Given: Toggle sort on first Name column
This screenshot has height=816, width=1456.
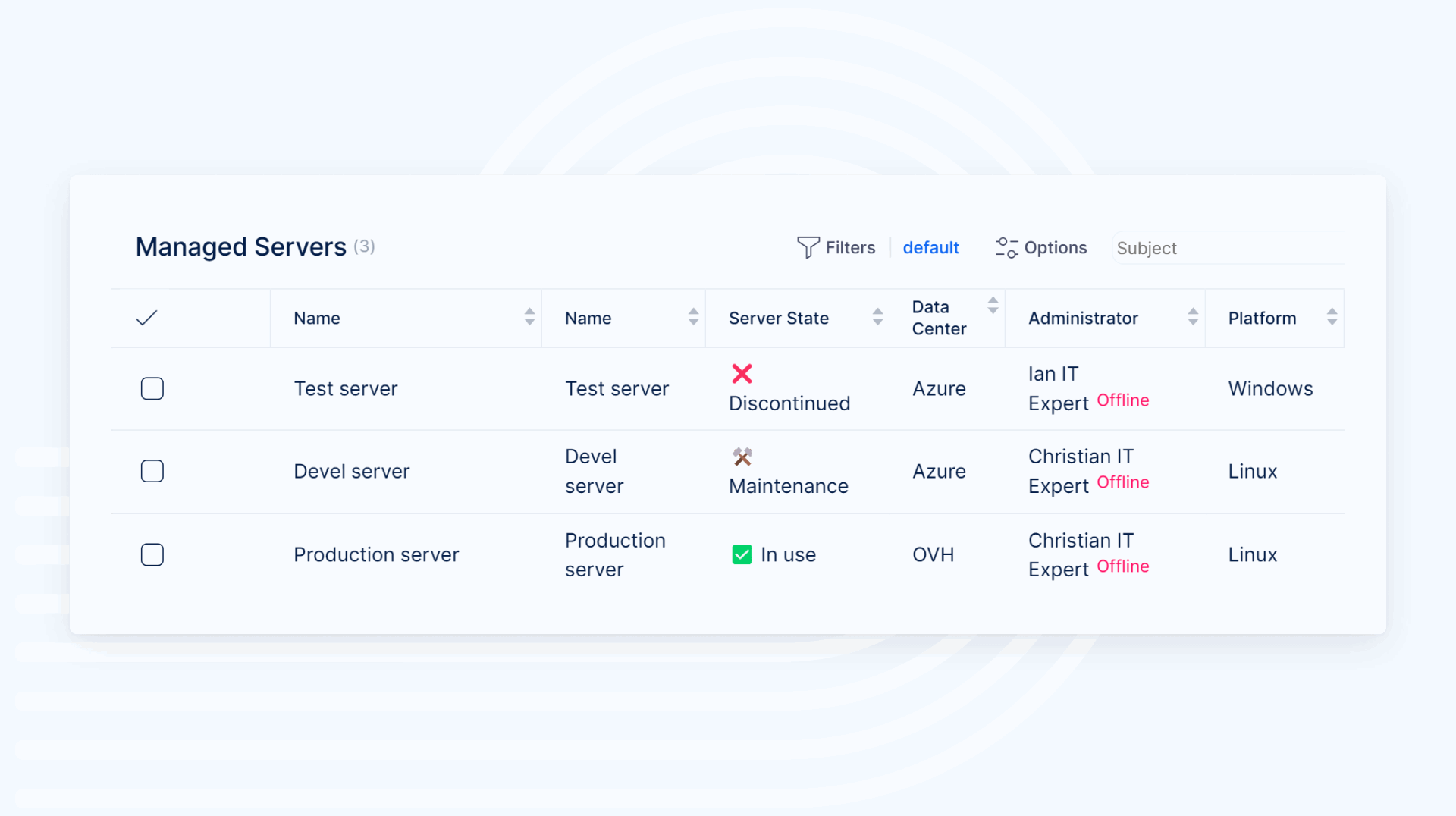Looking at the screenshot, I should point(529,317).
